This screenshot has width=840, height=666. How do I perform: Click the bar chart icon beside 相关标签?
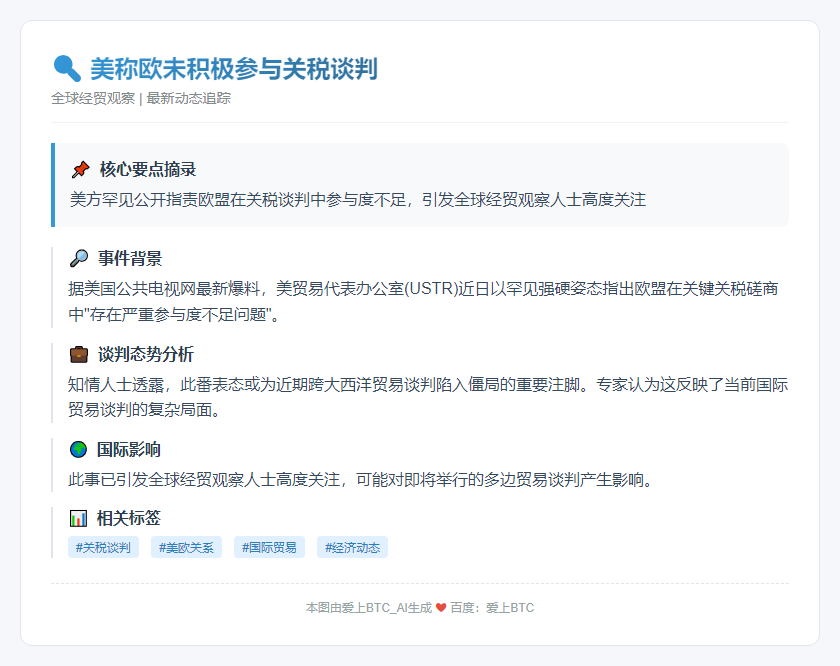coord(78,519)
